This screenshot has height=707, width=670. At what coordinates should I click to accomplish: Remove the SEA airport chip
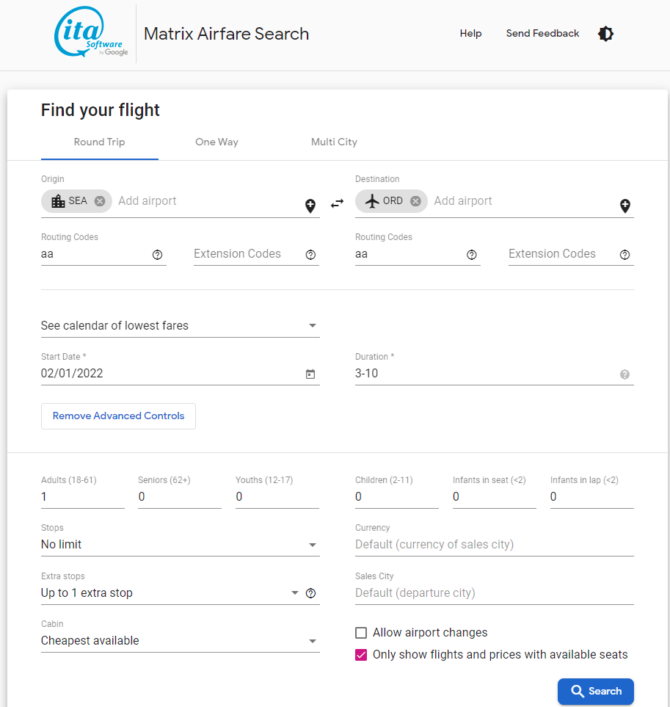100,201
